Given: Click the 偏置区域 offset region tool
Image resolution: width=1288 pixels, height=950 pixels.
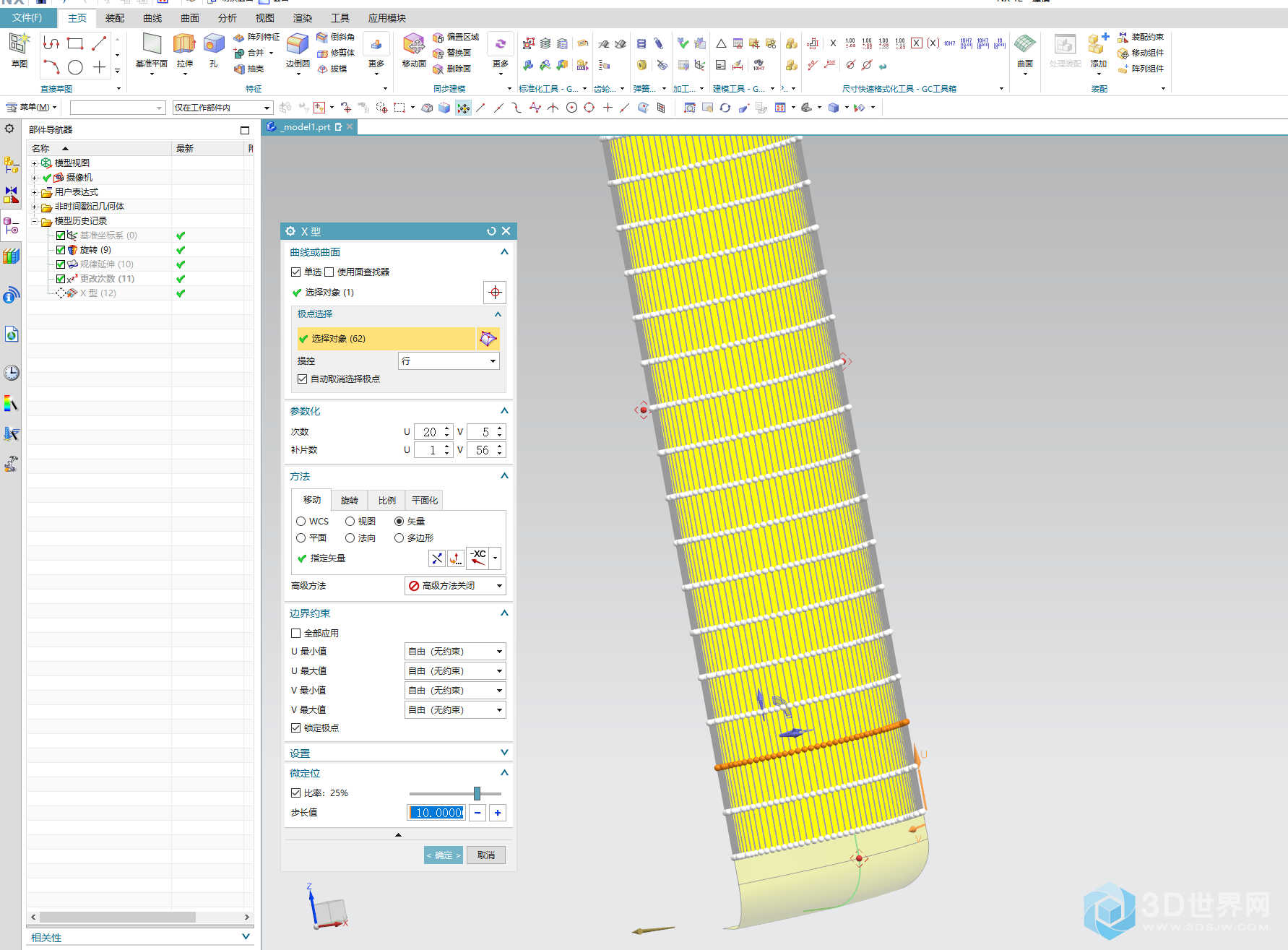Looking at the screenshot, I should tap(456, 37).
